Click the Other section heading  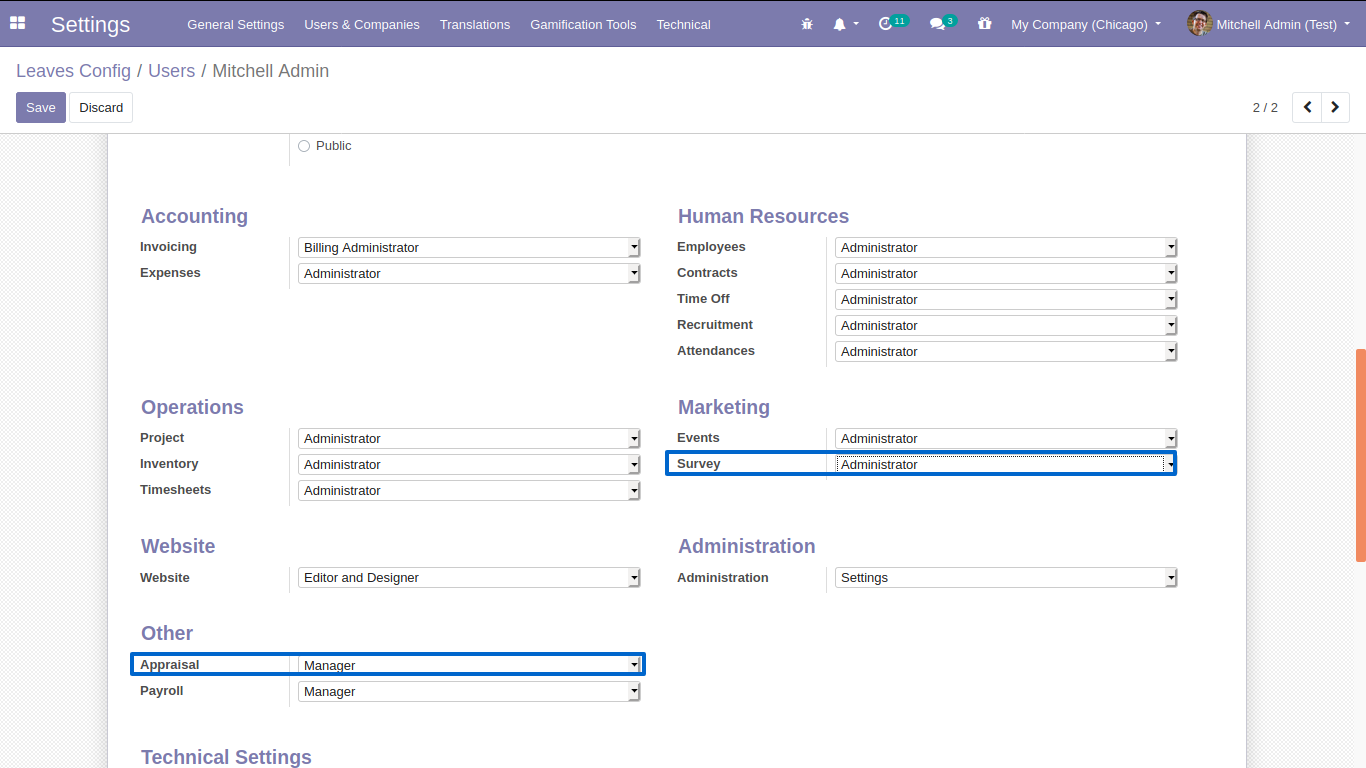(167, 633)
